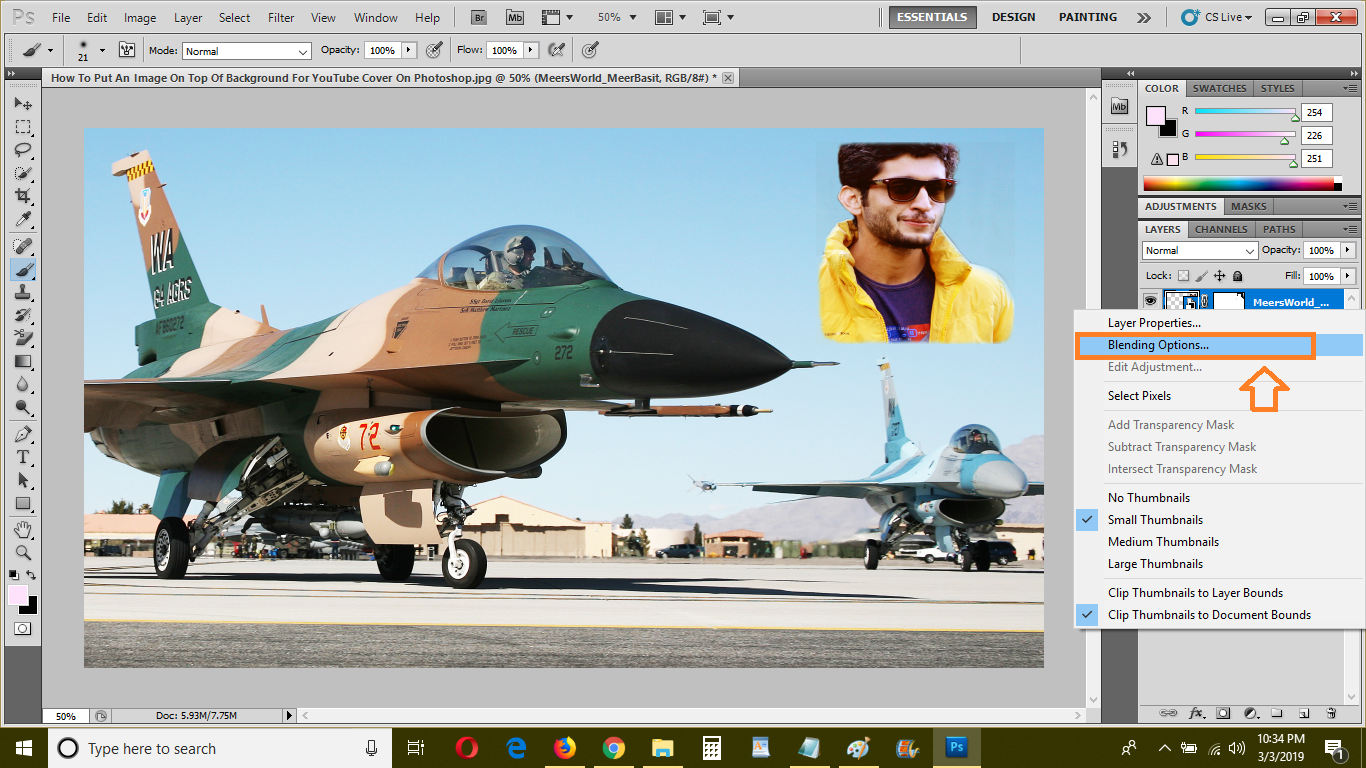Select the Gradient tool

(23, 362)
